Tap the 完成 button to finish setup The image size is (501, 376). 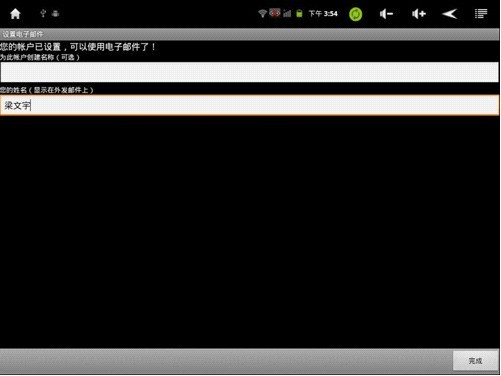475,361
